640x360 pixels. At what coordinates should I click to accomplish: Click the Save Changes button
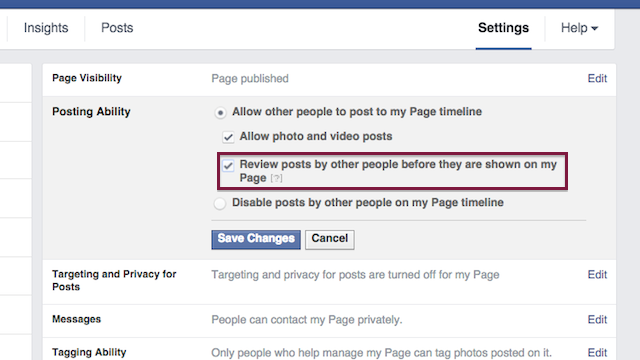coord(256,239)
